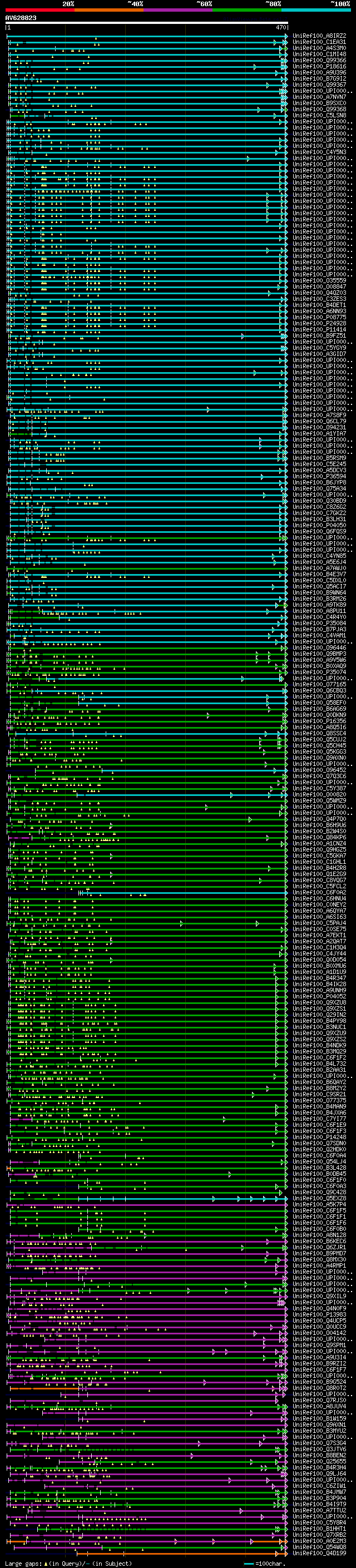Select hit UniRef100_B9FZ51
356x1568 pixels.
coord(319,335)
